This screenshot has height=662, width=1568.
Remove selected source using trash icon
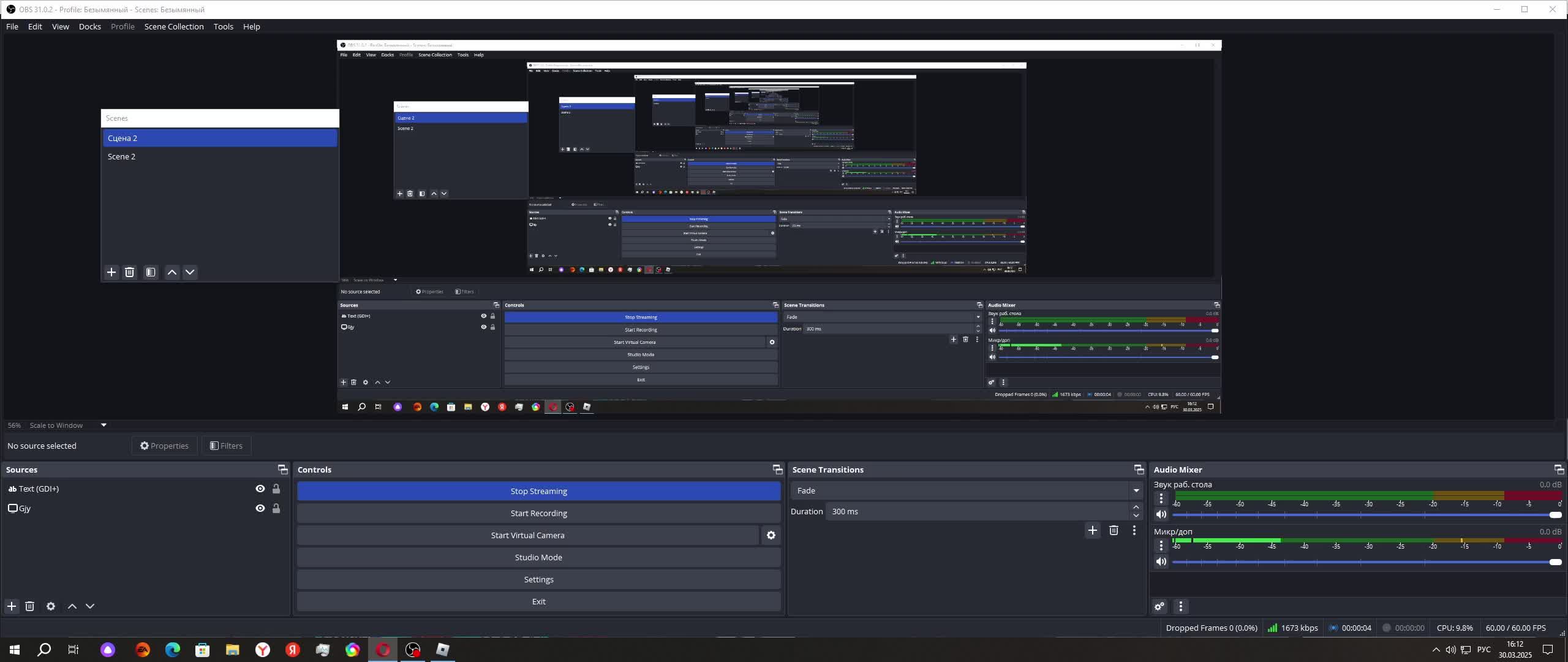29,606
